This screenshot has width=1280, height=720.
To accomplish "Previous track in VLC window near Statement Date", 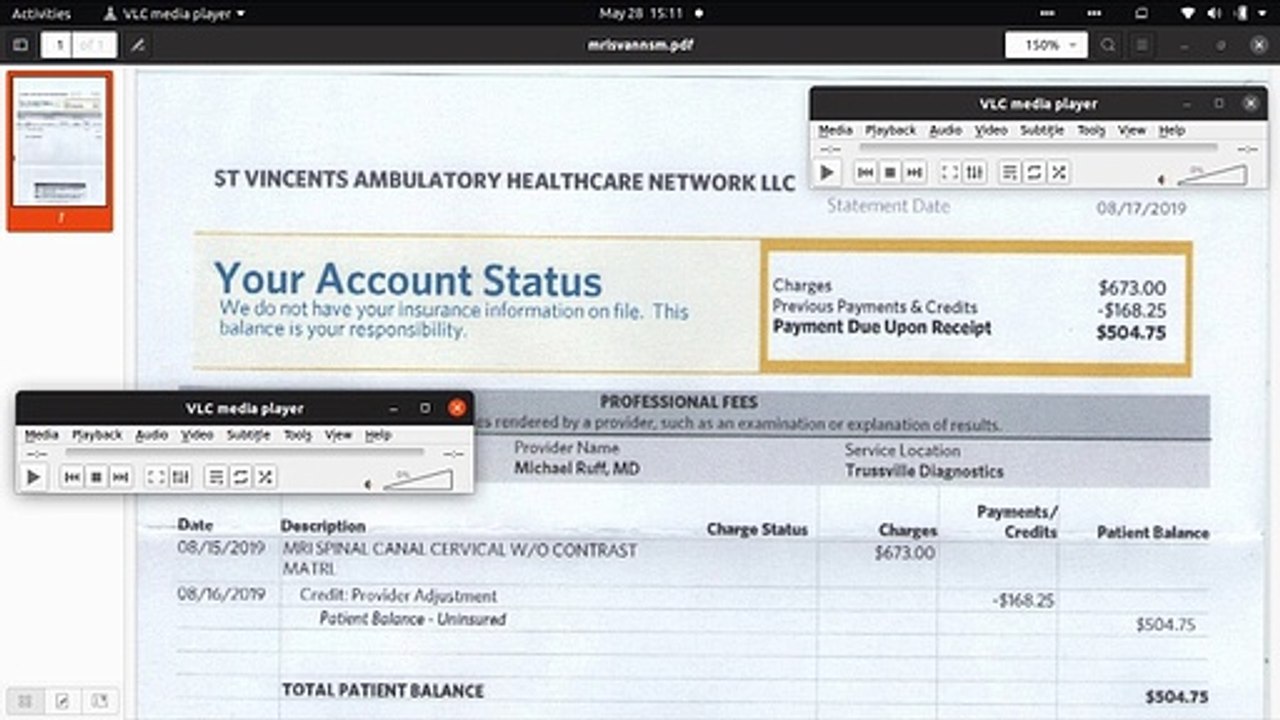I will coord(865,172).
